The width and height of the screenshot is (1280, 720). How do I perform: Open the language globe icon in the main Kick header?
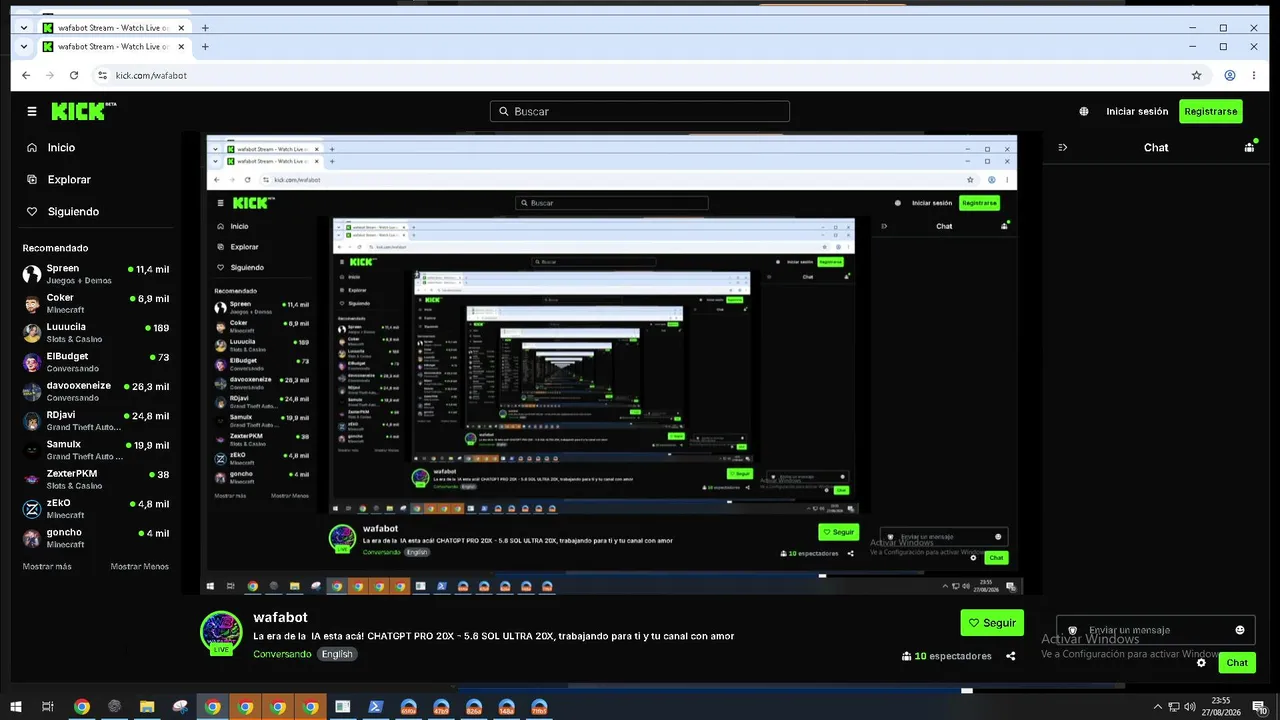tap(1084, 111)
